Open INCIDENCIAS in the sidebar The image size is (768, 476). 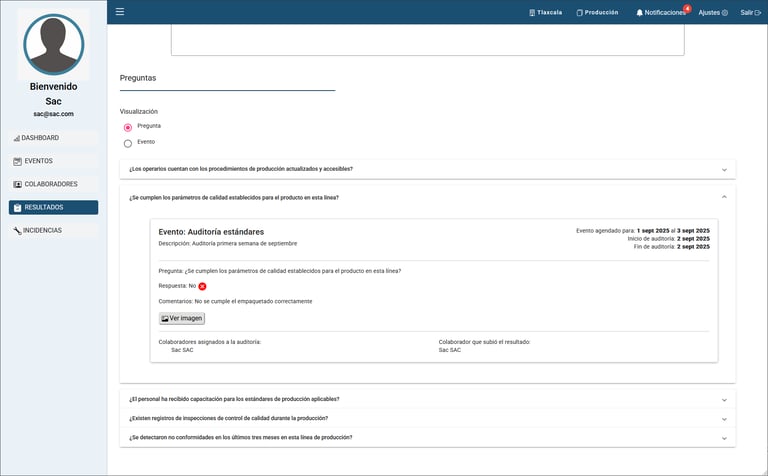click(53, 230)
